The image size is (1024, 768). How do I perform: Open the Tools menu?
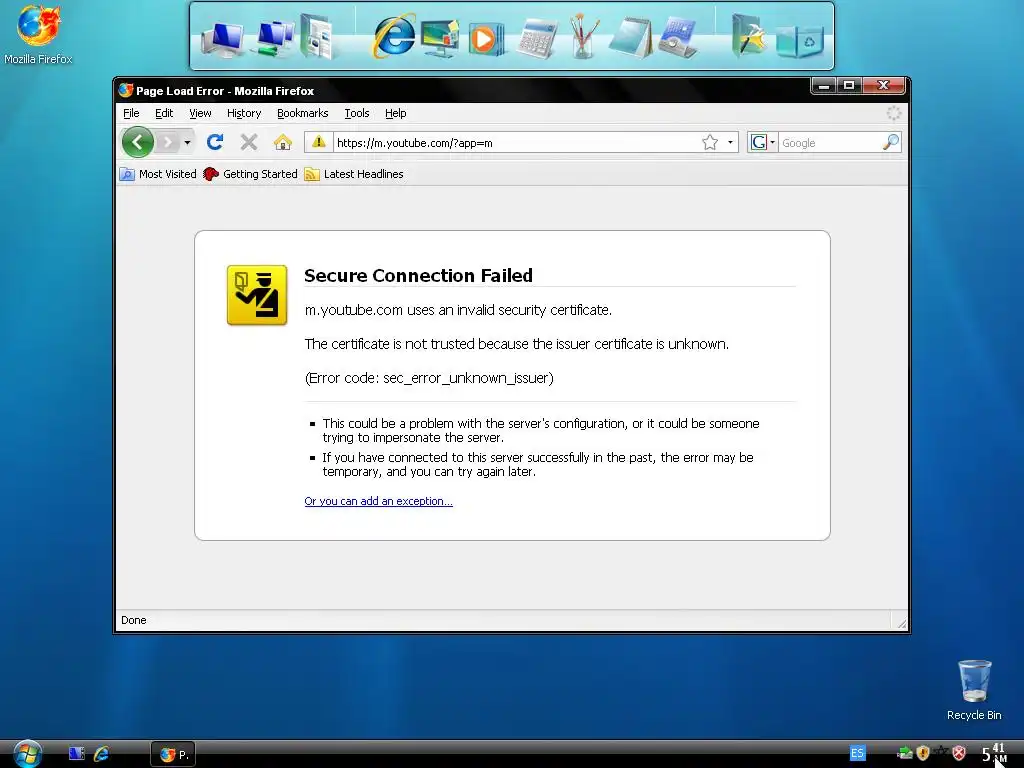click(x=357, y=113)
